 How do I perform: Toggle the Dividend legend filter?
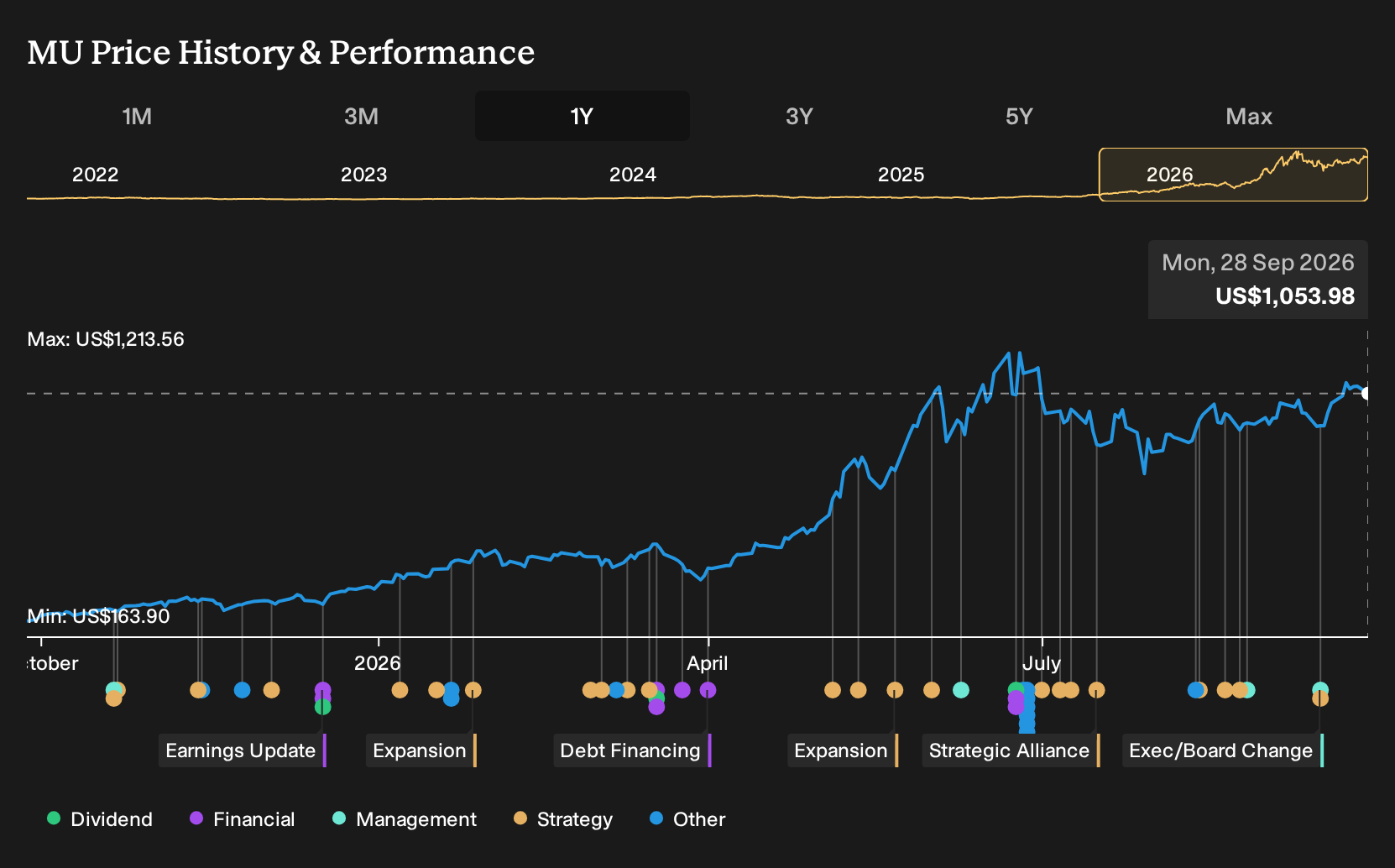point(100,819)
